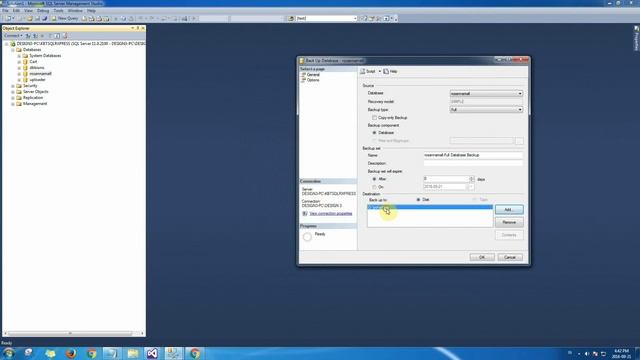Open the Edit menu
The width and height of the screenshot is (640, 360).
point(16,11)
